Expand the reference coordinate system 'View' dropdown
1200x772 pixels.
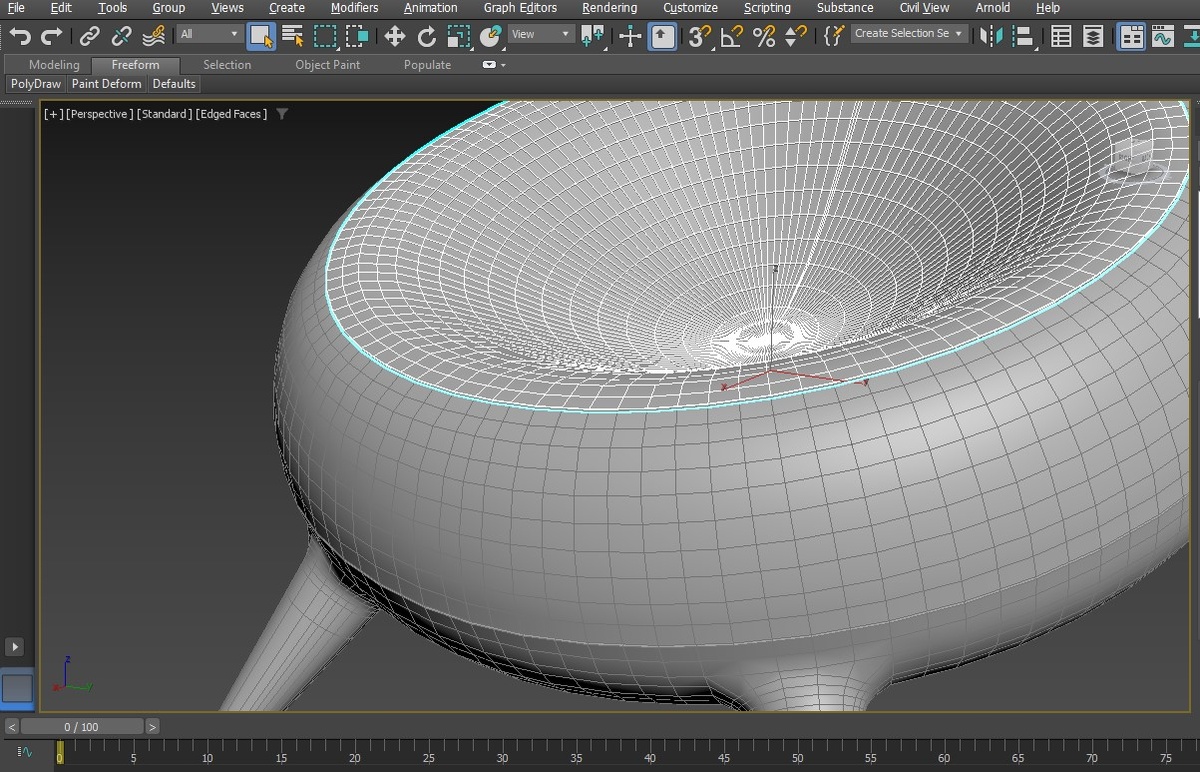[540, 34]
